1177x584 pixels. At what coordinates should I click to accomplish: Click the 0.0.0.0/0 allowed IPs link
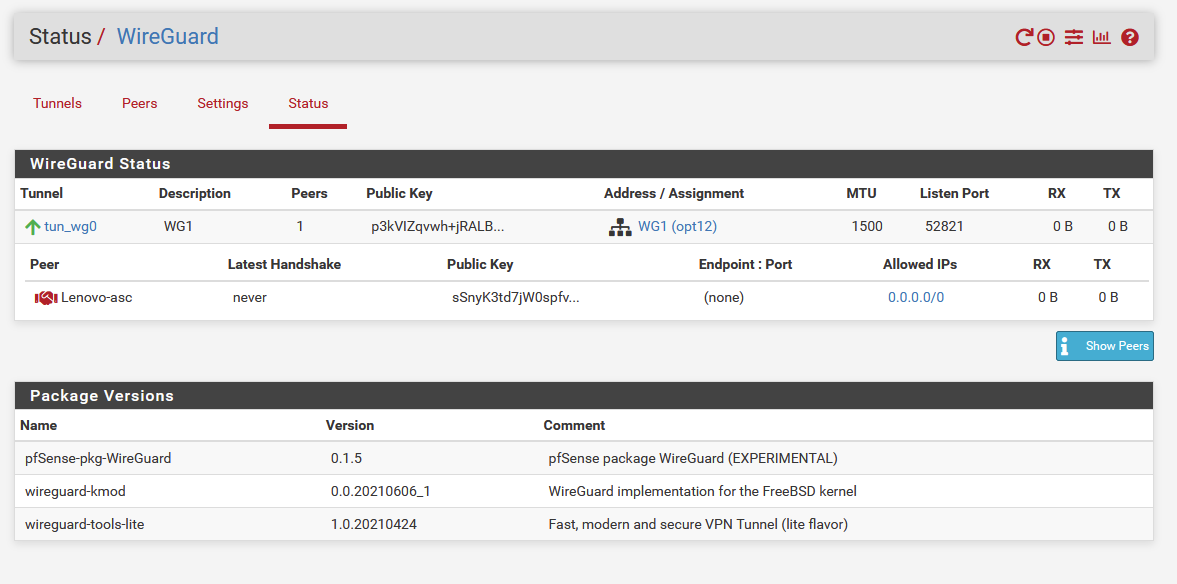915,298
